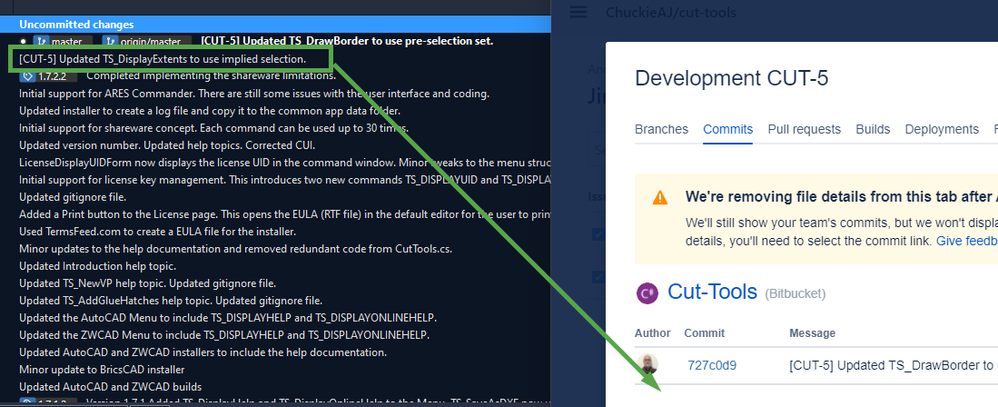
Task: Select the Uncommitted changes row
Action: (x=275, y=24)
